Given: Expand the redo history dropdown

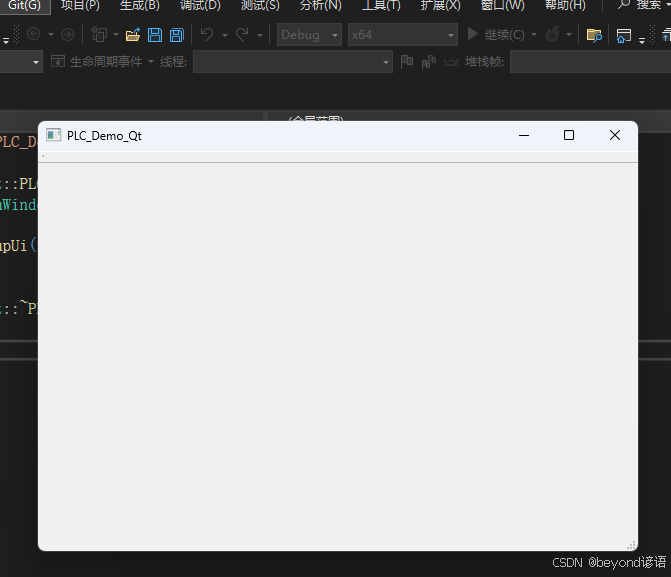Looking at the screenshot, I should pos(260,35).
